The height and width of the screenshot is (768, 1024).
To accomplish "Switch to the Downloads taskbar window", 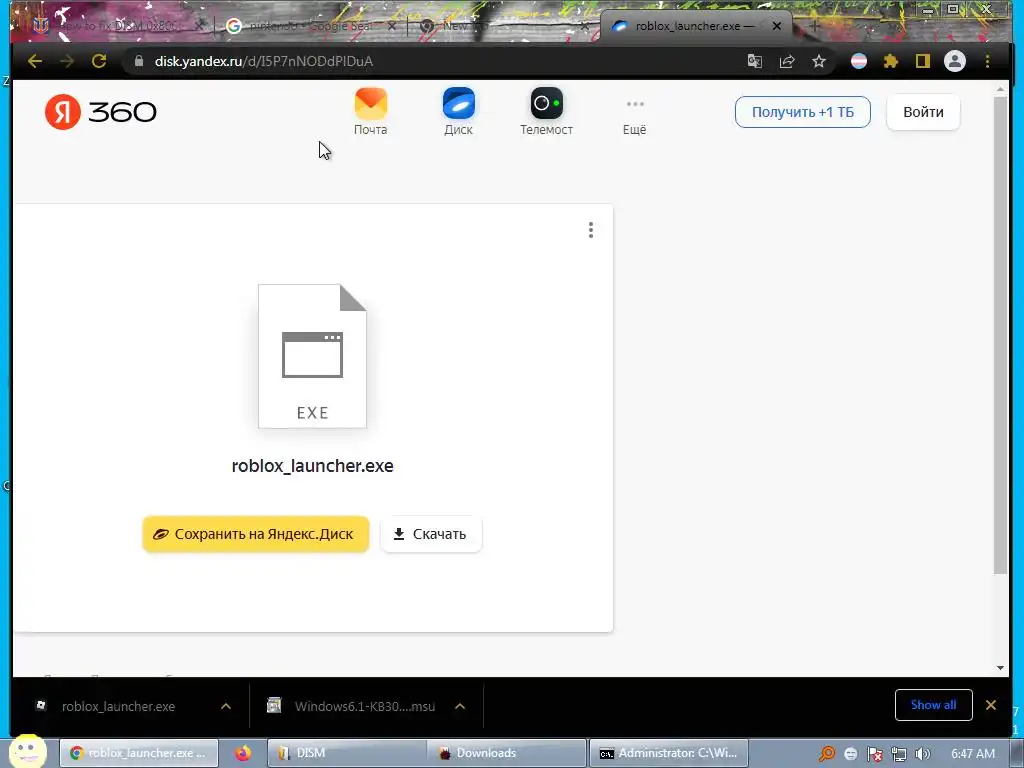I will 506,753.
